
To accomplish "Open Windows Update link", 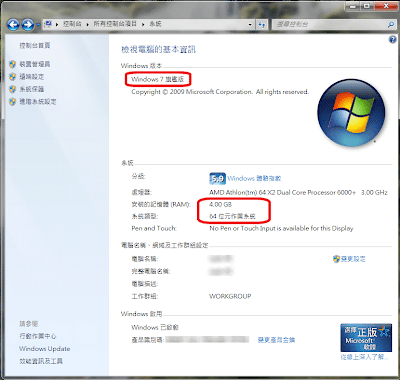I will pos(45,349).
